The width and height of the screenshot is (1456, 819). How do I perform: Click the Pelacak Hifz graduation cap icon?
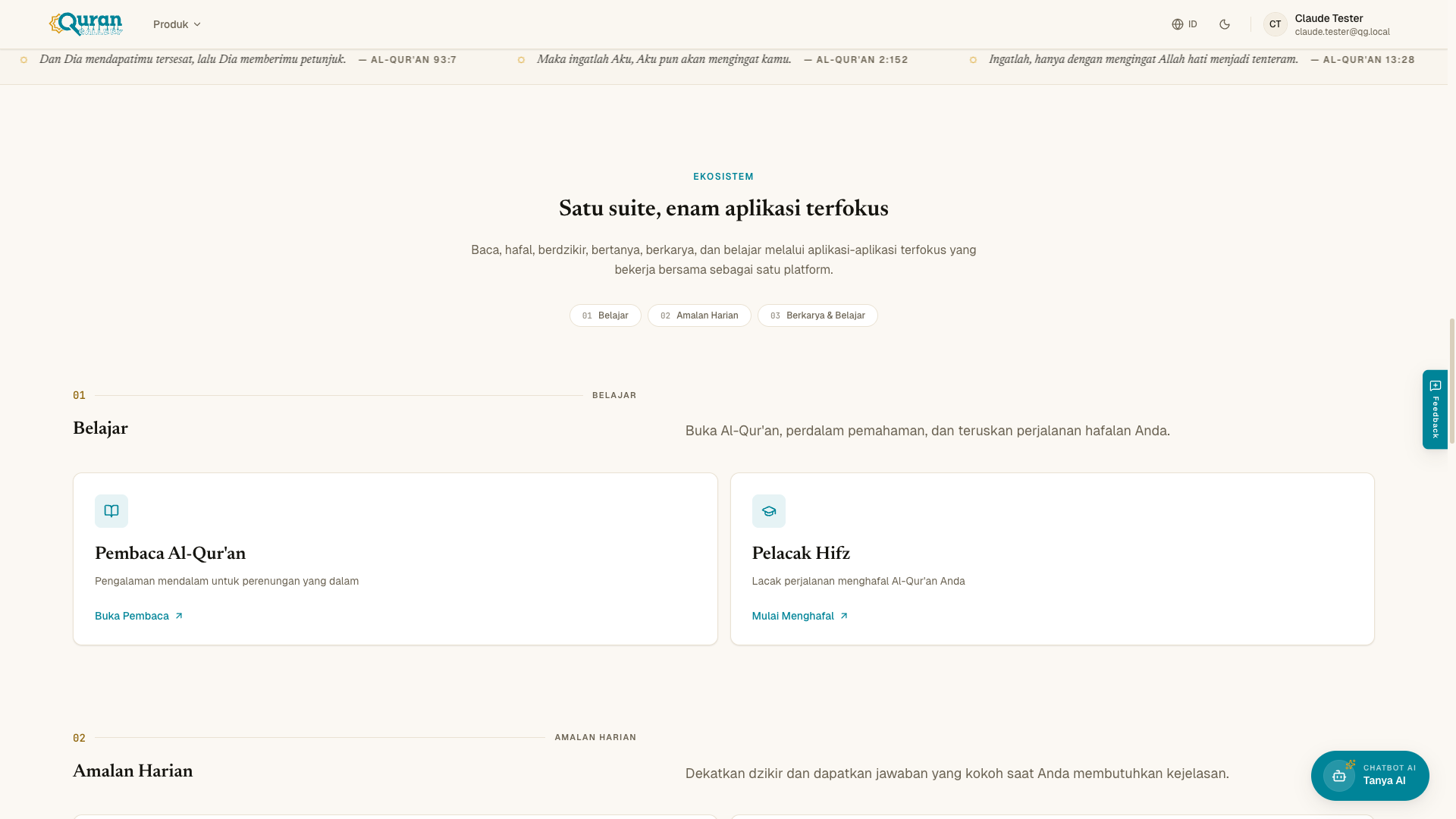(x=769, y=511)
